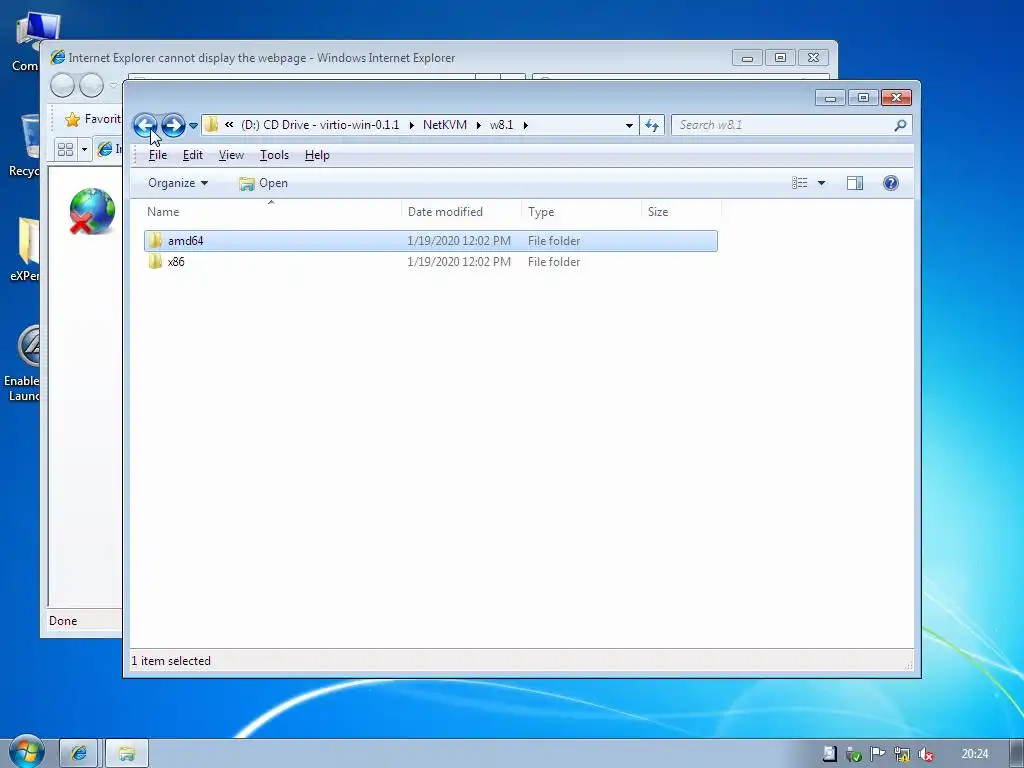Image resolution: width=1024 pixels, height=768 pixels.
Task: Click the File folder type of x86 row
Action: pyautogui.click(x=554, y=262)
